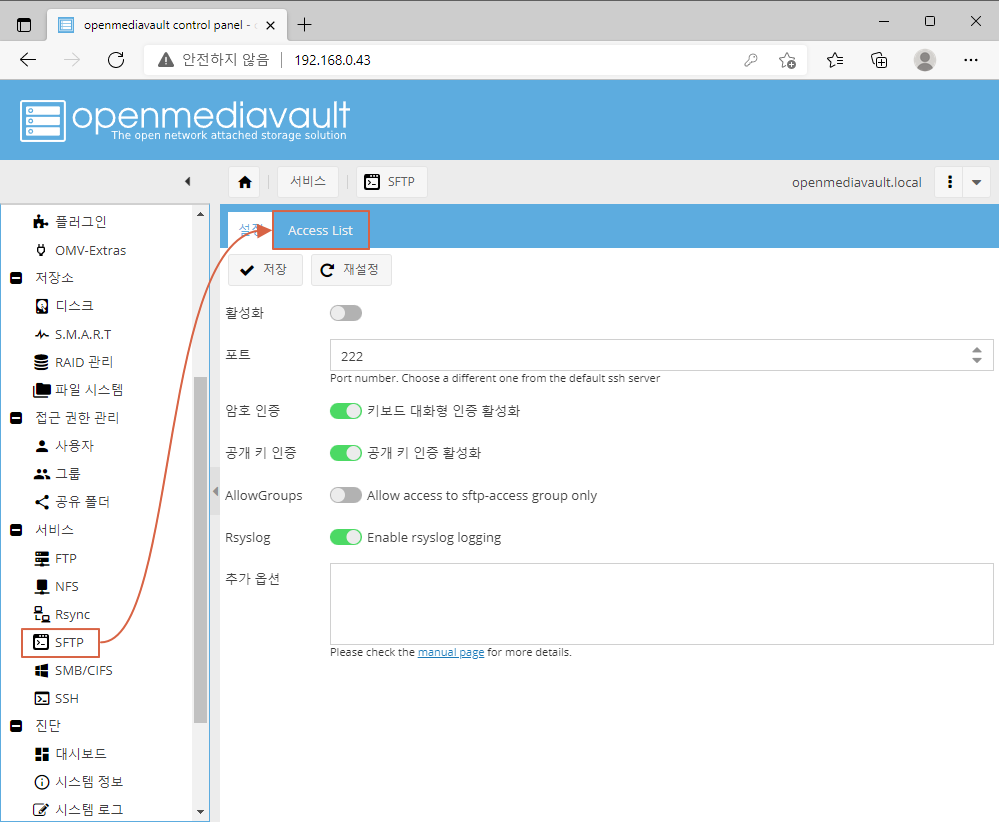Open the manual page link
The height and width of the screenshot is (822, 999).
coord(450,653)
